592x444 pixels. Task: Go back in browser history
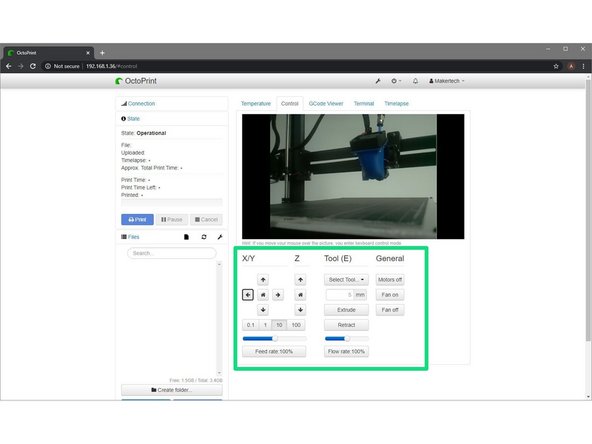pyautogui.click(x=9, y=66)
